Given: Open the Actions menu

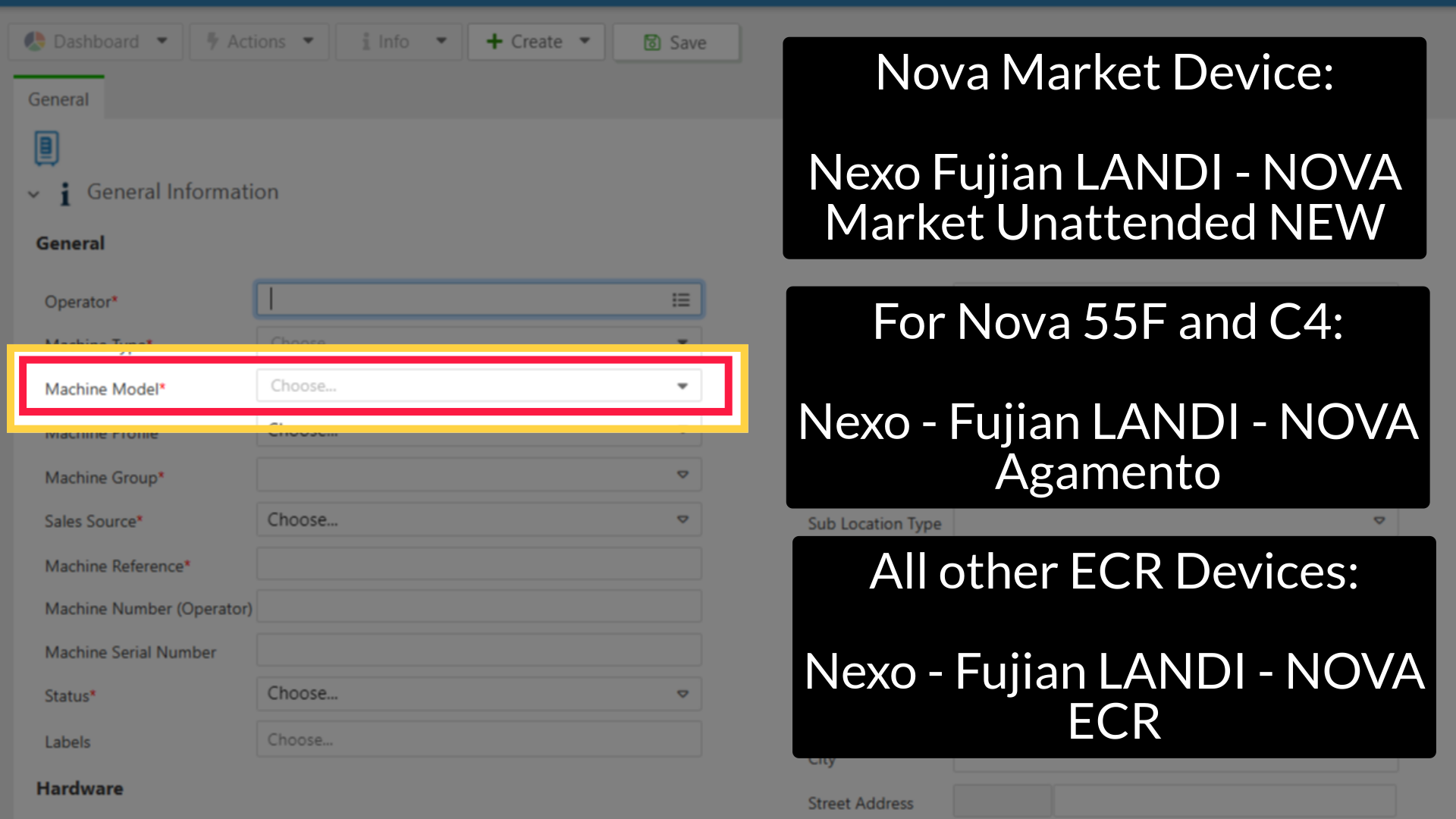Looking at the screenshot, I should (x=259, y=42).
